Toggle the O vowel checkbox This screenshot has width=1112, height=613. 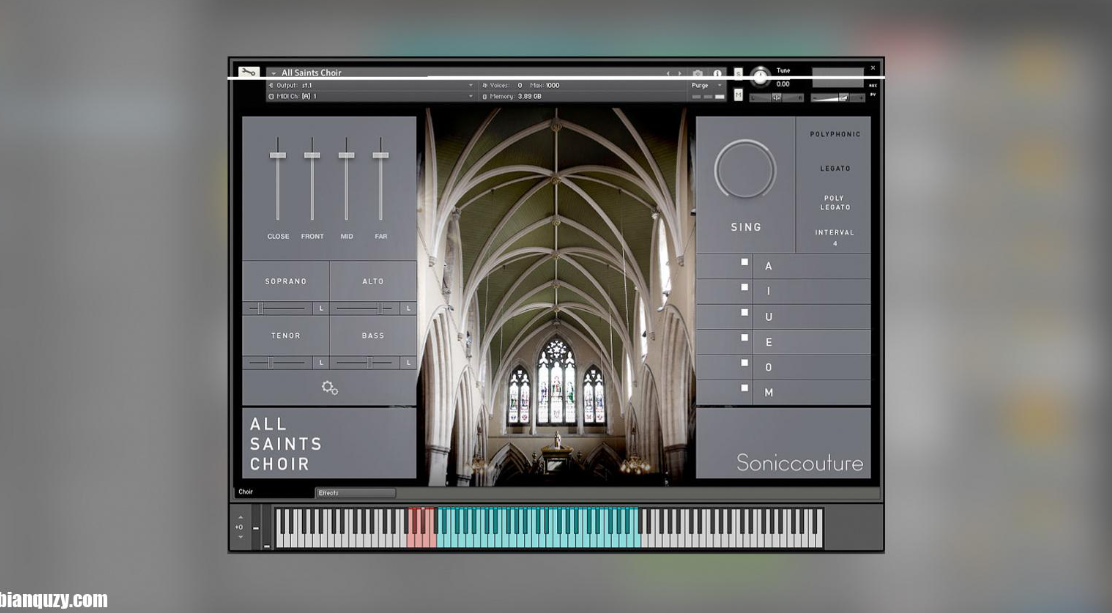745,363
